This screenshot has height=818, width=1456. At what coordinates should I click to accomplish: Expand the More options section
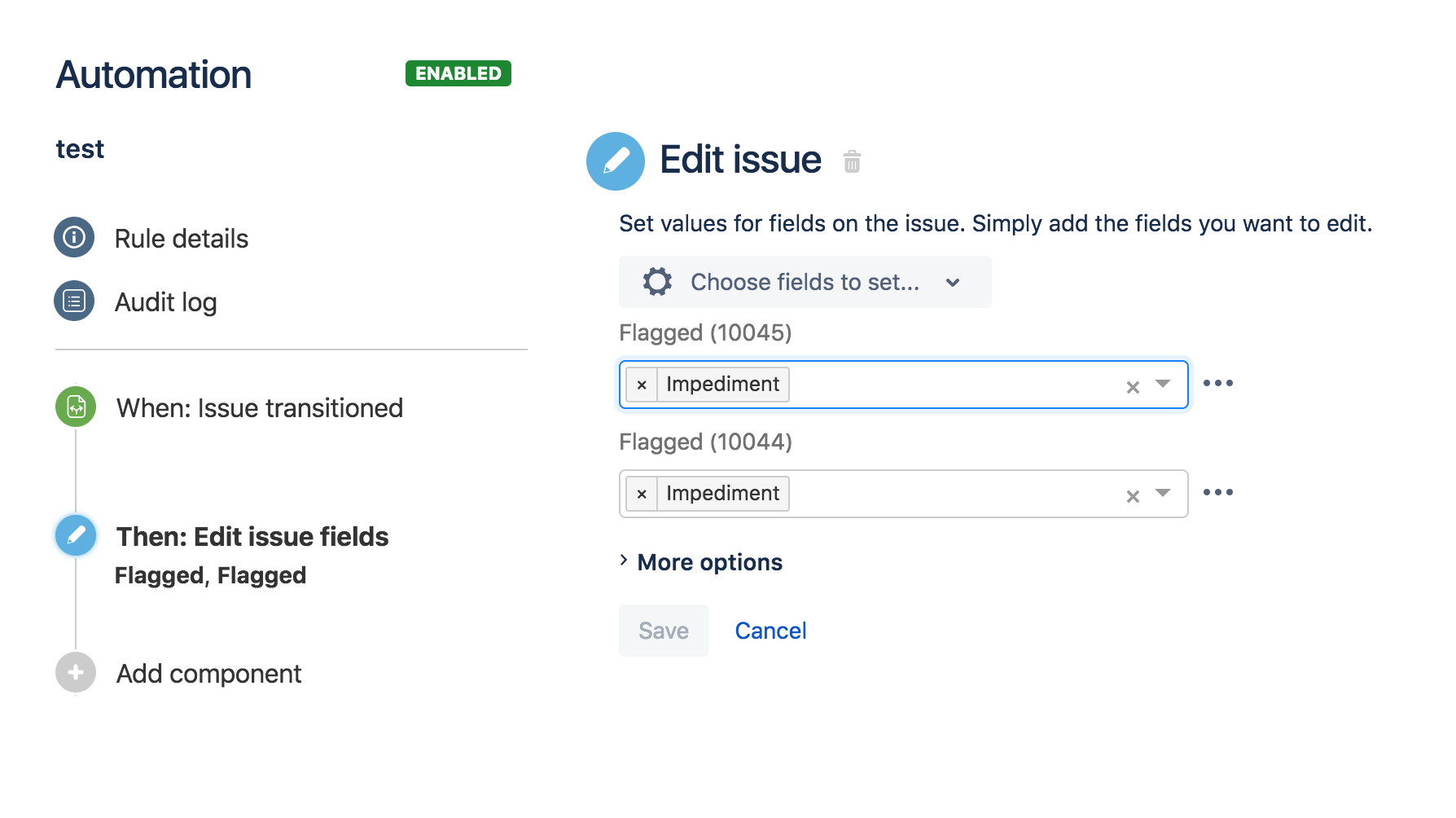click(x=709, y=561)
